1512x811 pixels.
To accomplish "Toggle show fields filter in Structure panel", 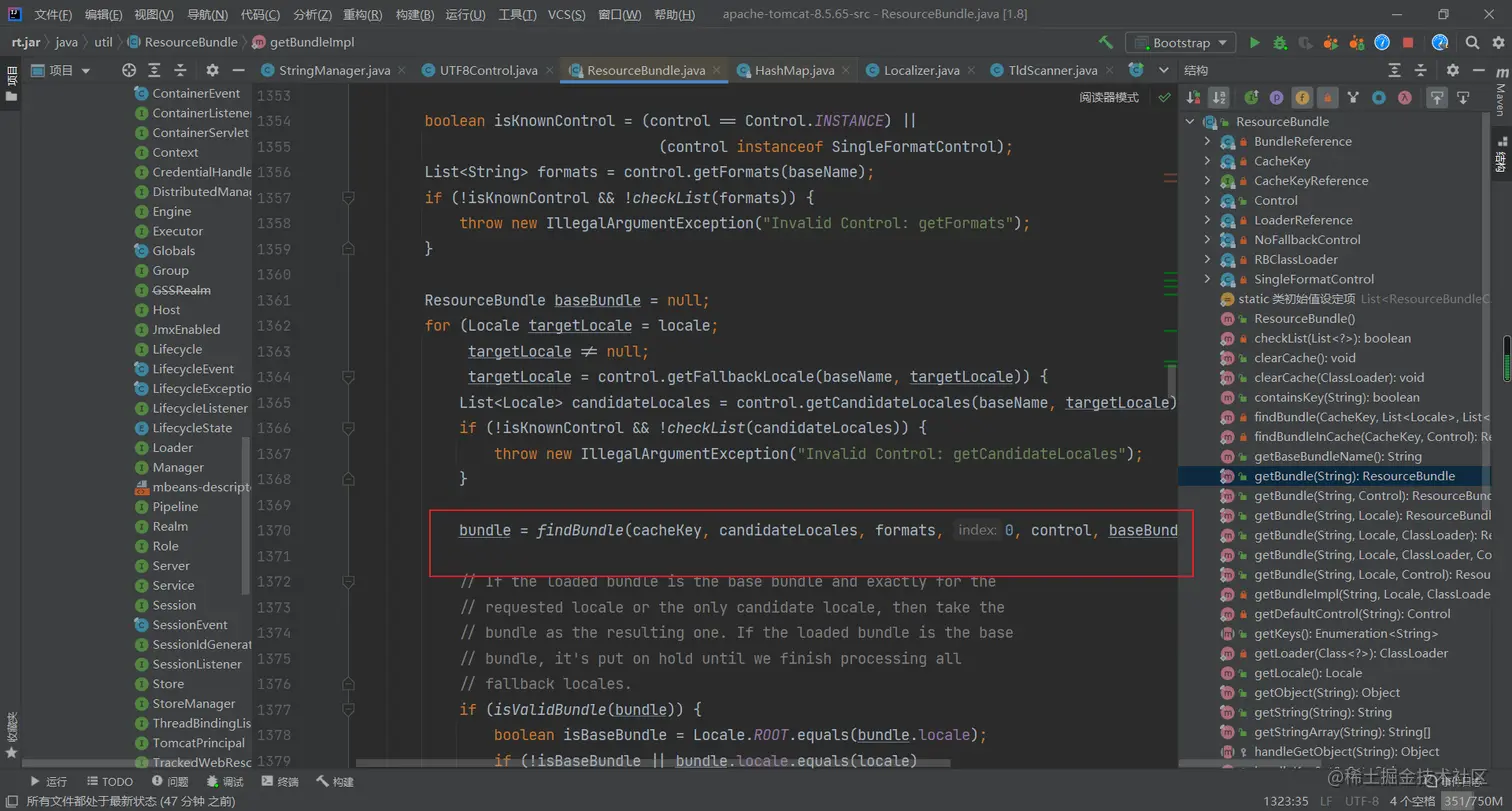I will click(x=1302, y=97).
